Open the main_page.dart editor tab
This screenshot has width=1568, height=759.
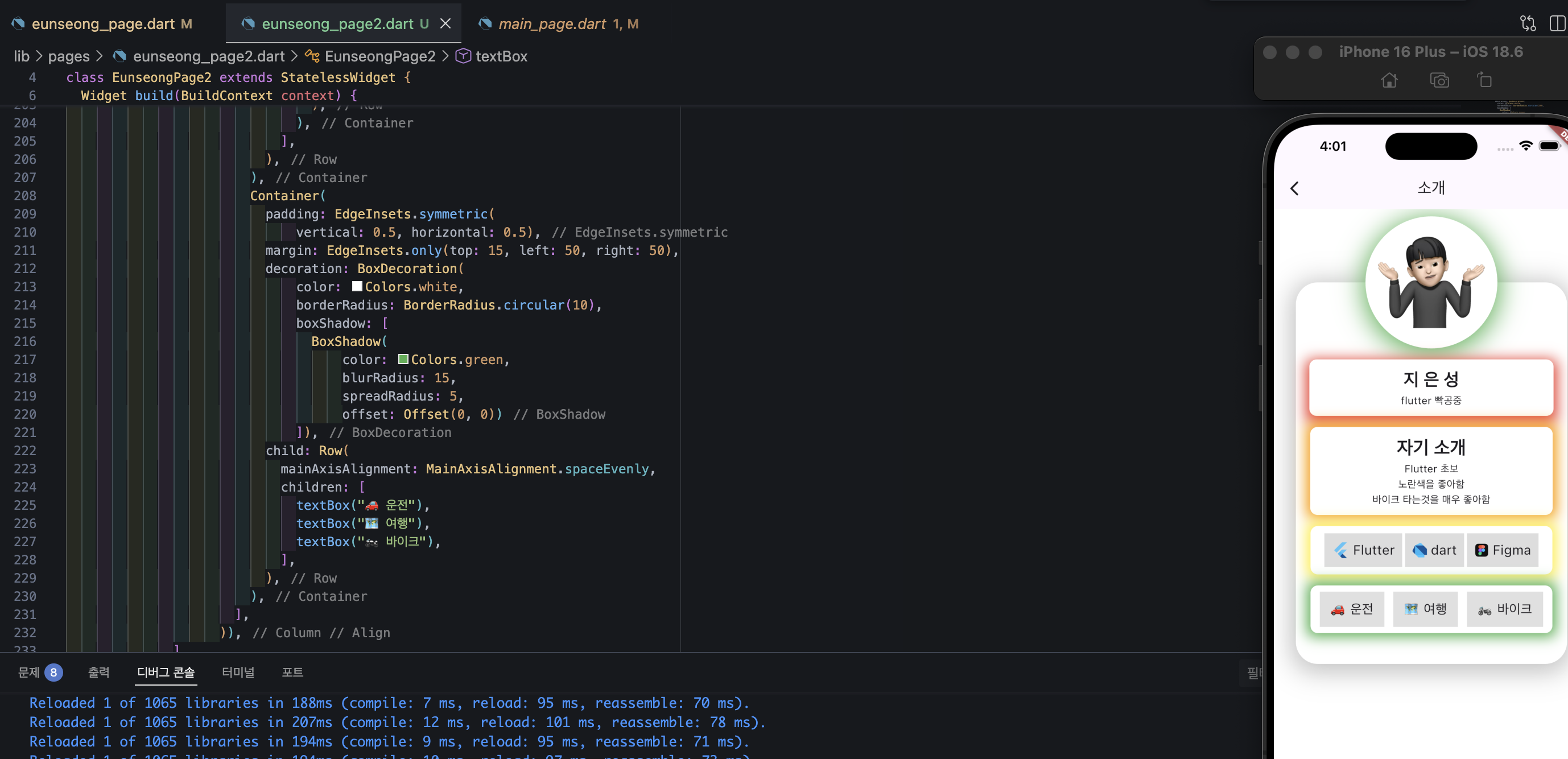558,24
